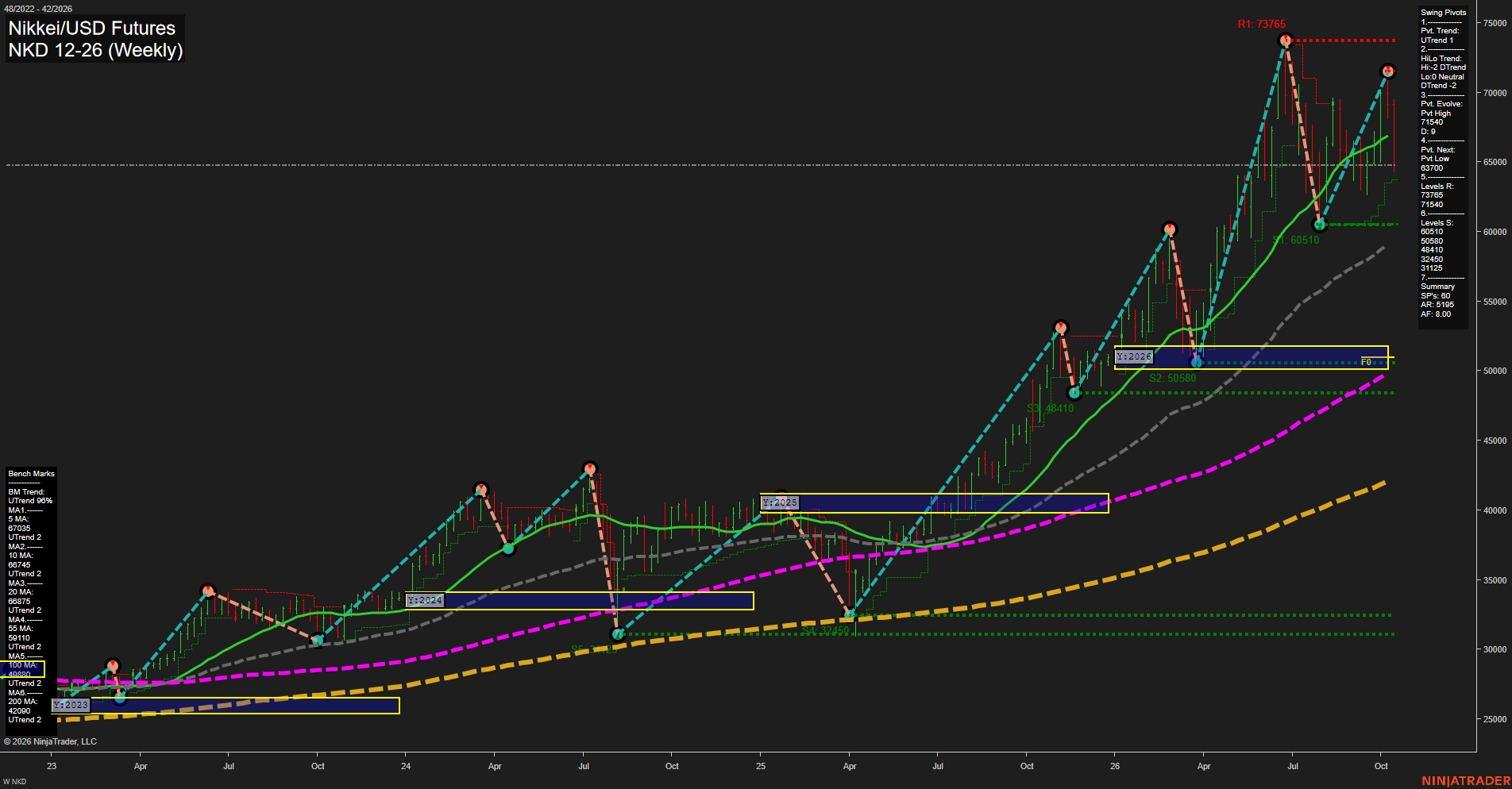1512x789 pixels.
Task: Click the 65000 price axis label
Action: coord(1495,162)
